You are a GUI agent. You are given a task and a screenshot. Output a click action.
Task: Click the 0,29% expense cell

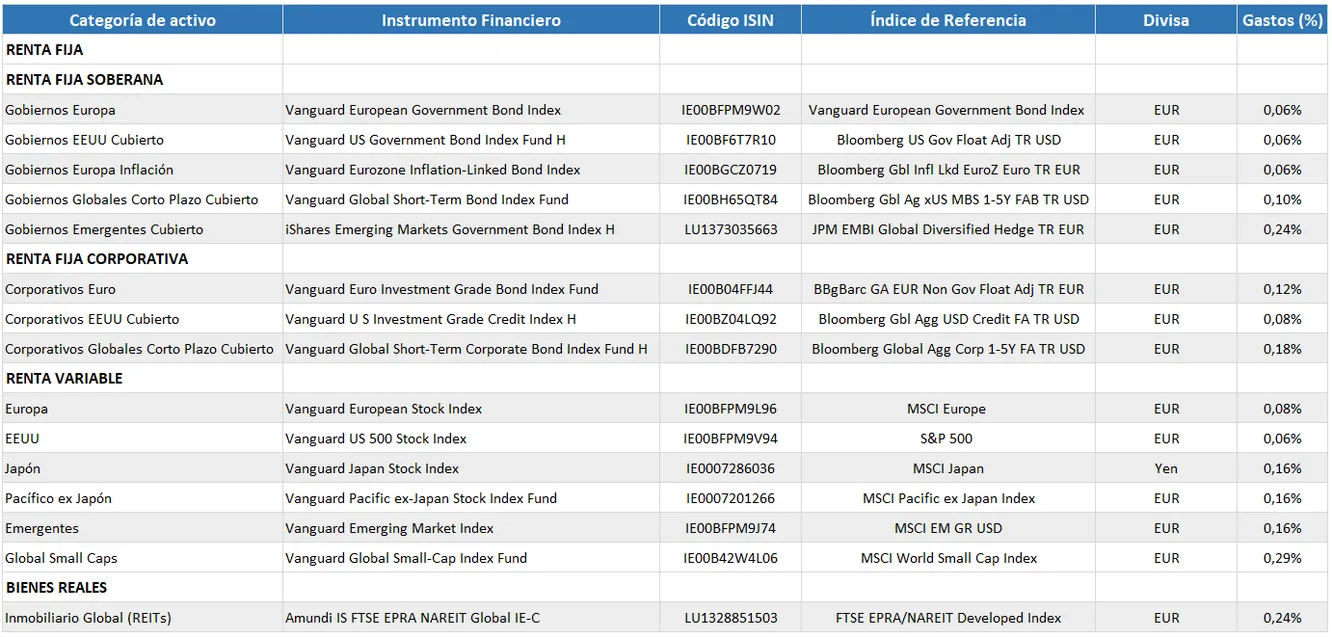[1282, 558]
